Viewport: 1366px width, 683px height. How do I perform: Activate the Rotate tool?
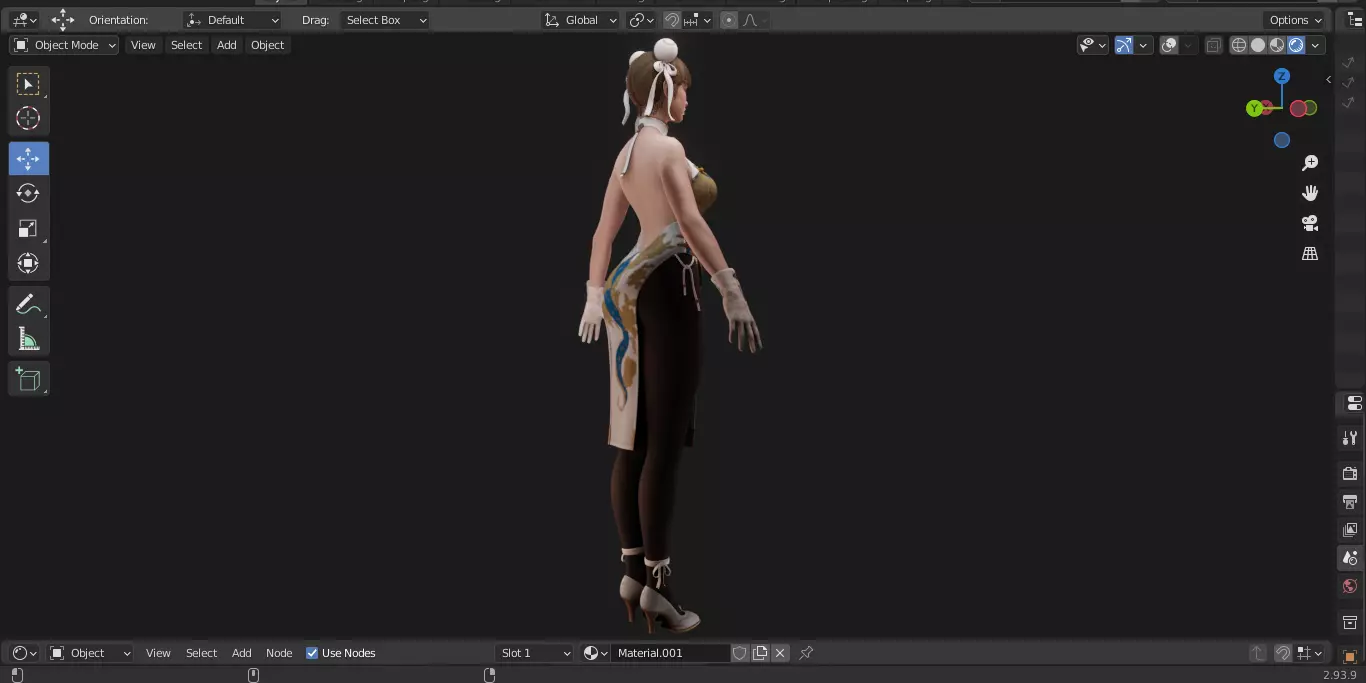[28, 193]
